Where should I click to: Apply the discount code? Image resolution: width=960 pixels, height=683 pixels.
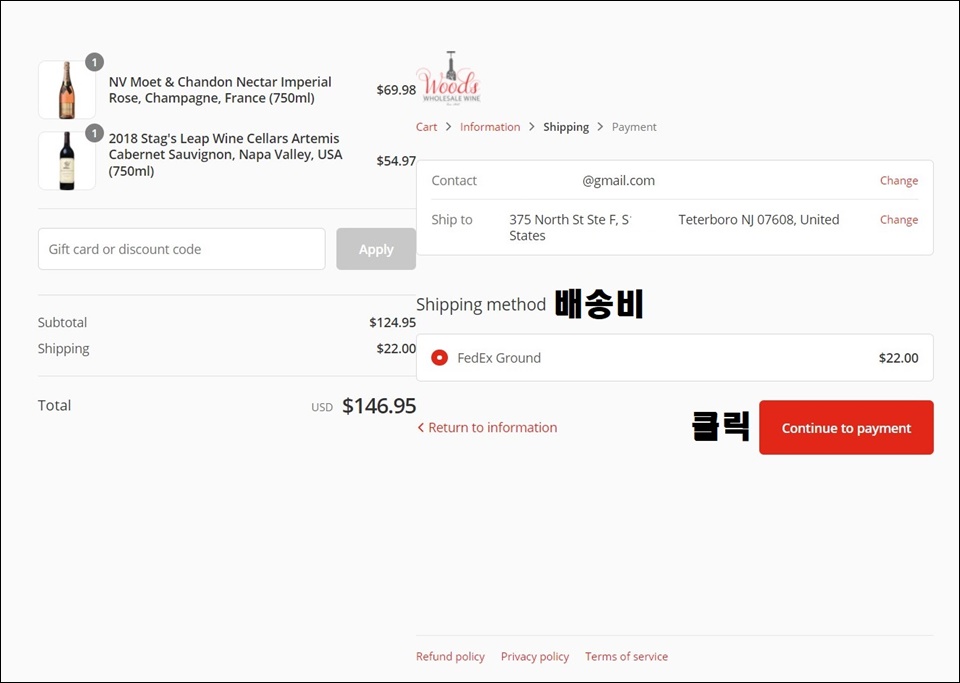pyautogui.click(x=376, y=249)
